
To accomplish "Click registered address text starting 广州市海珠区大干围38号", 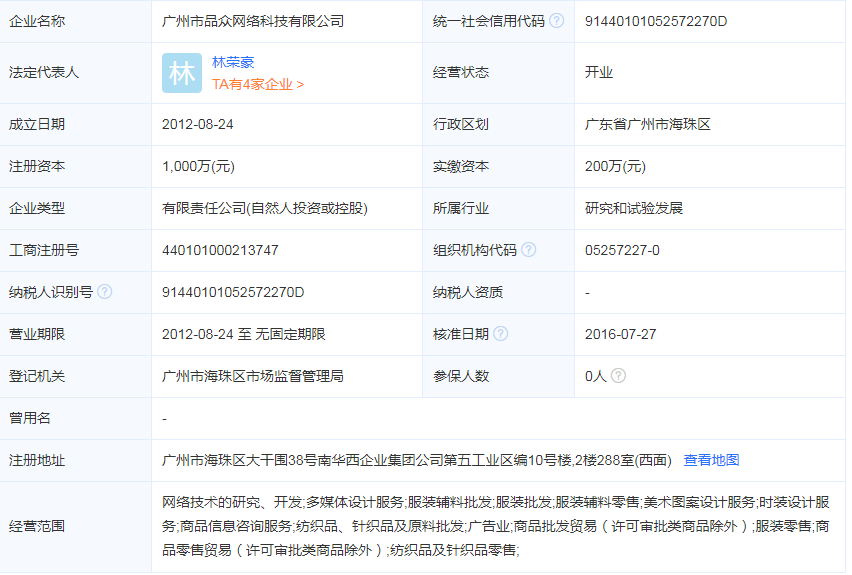I will 417,460.
